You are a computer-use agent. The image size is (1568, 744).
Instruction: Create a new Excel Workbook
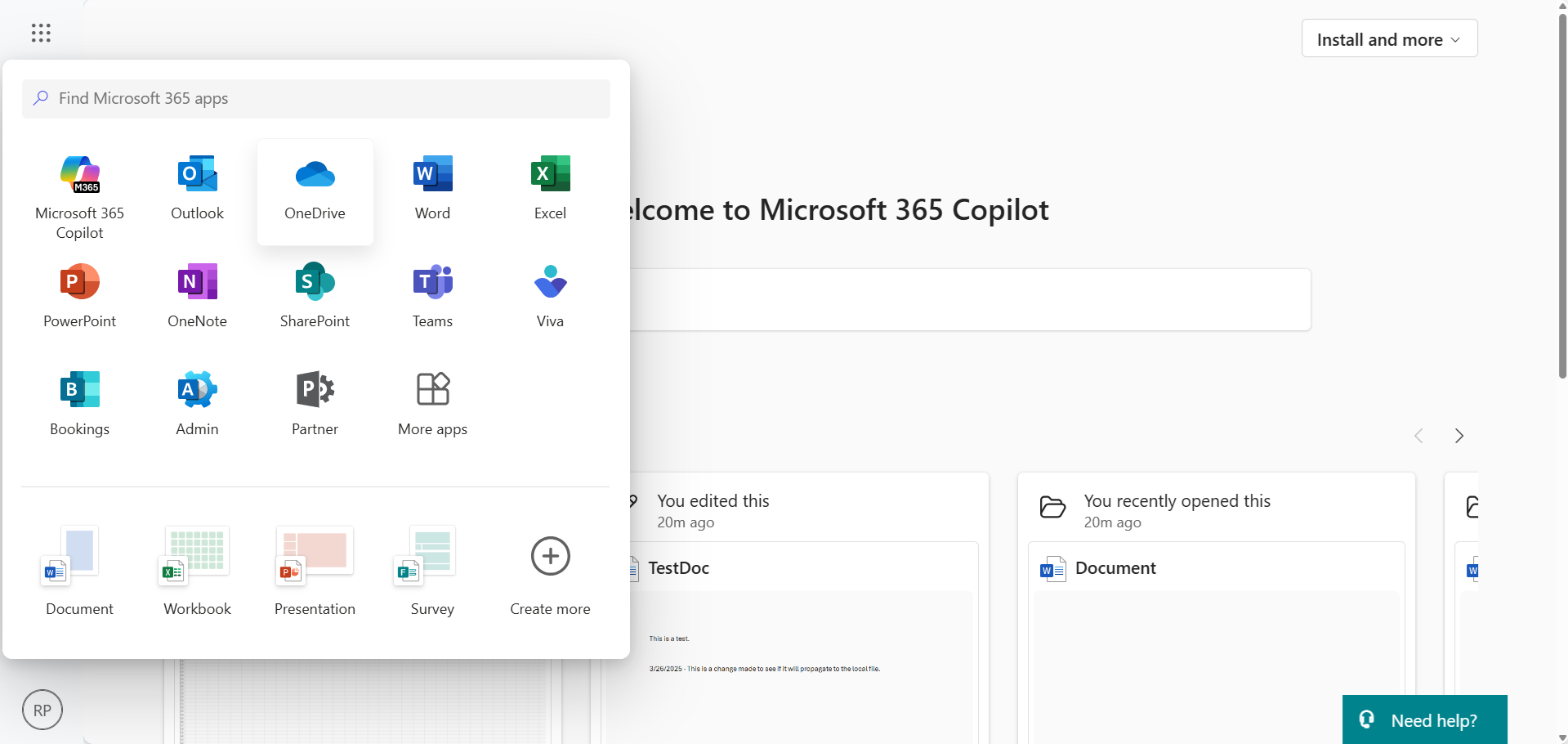pos(197,571)
